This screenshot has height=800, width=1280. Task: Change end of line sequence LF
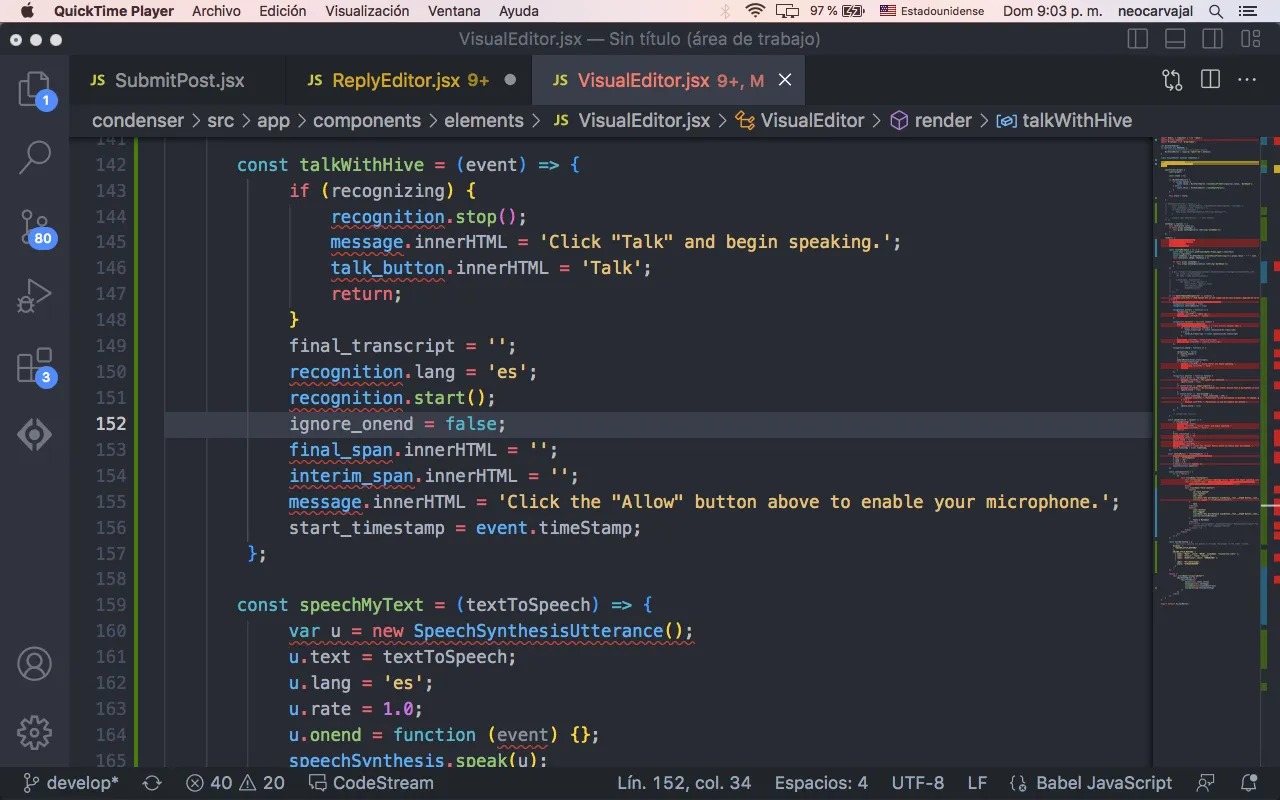pyautogui.click(x=977, y=783)
